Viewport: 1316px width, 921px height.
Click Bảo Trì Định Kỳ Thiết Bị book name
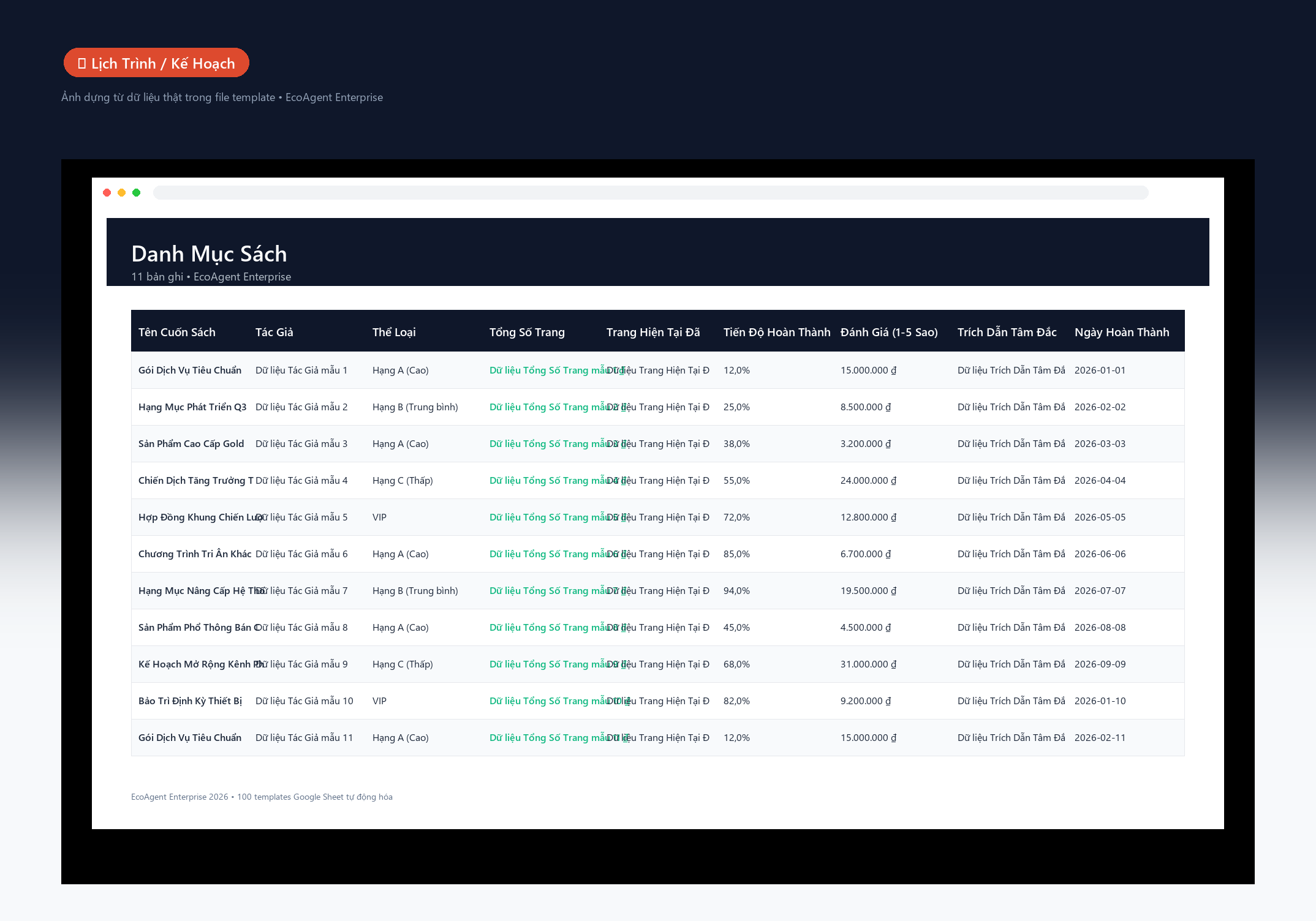click(190, 701)
